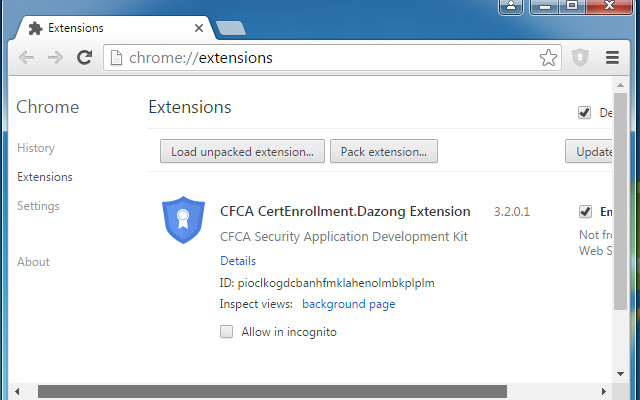Click the CFCA Security Application Development Kit description

pyautogui.click(x=344, y=237)
